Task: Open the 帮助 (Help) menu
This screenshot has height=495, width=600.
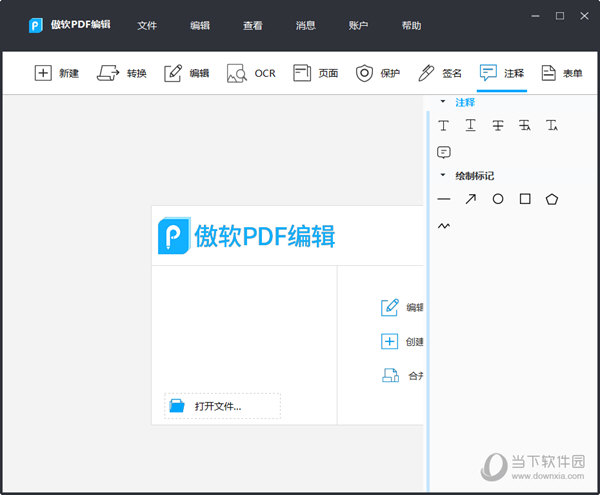Action: 411,25
